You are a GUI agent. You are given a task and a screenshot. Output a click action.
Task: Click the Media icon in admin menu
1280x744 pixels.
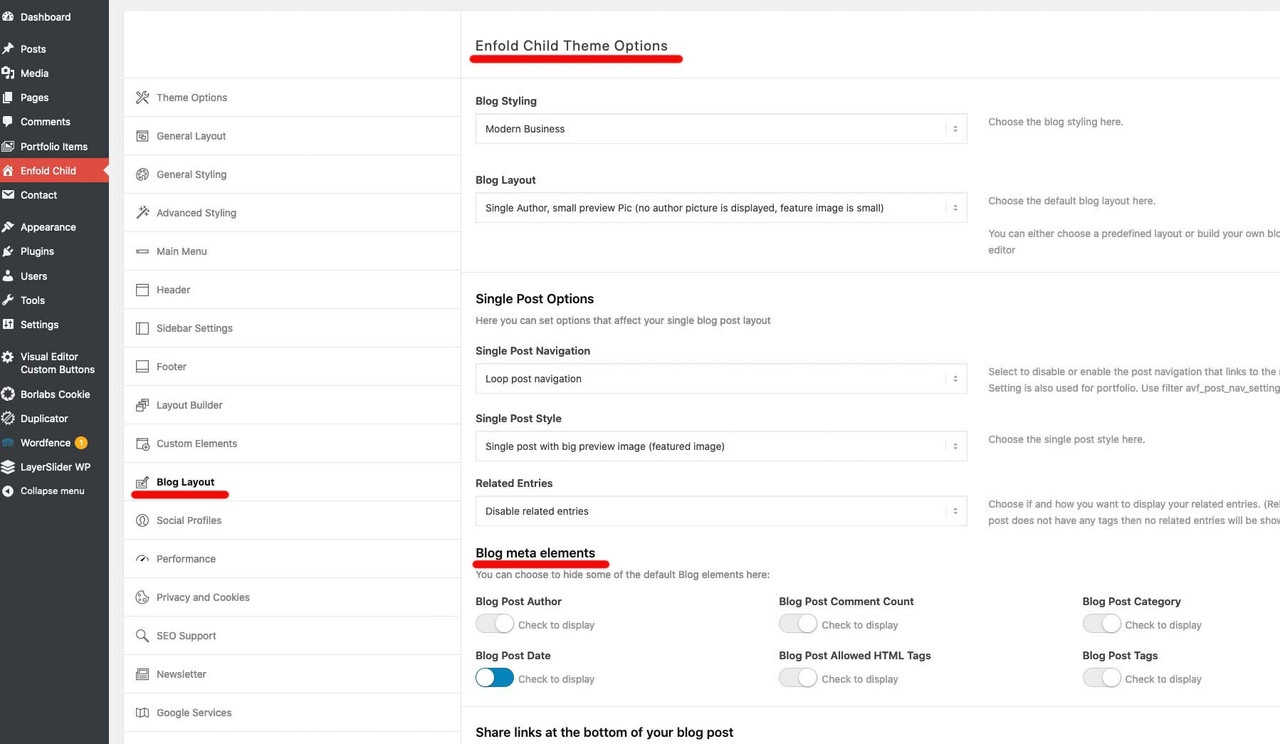[x=8, y=73]
